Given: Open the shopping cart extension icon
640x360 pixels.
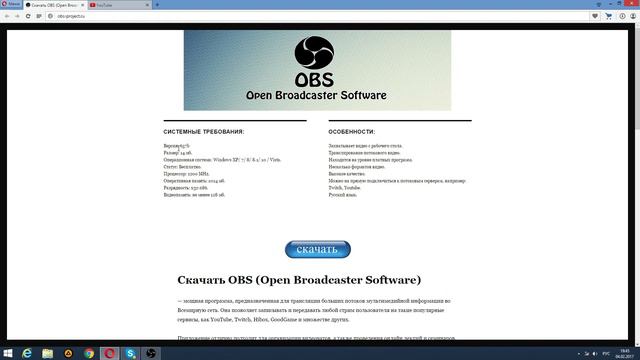Looking at the screenshot, I should point(609,16).
